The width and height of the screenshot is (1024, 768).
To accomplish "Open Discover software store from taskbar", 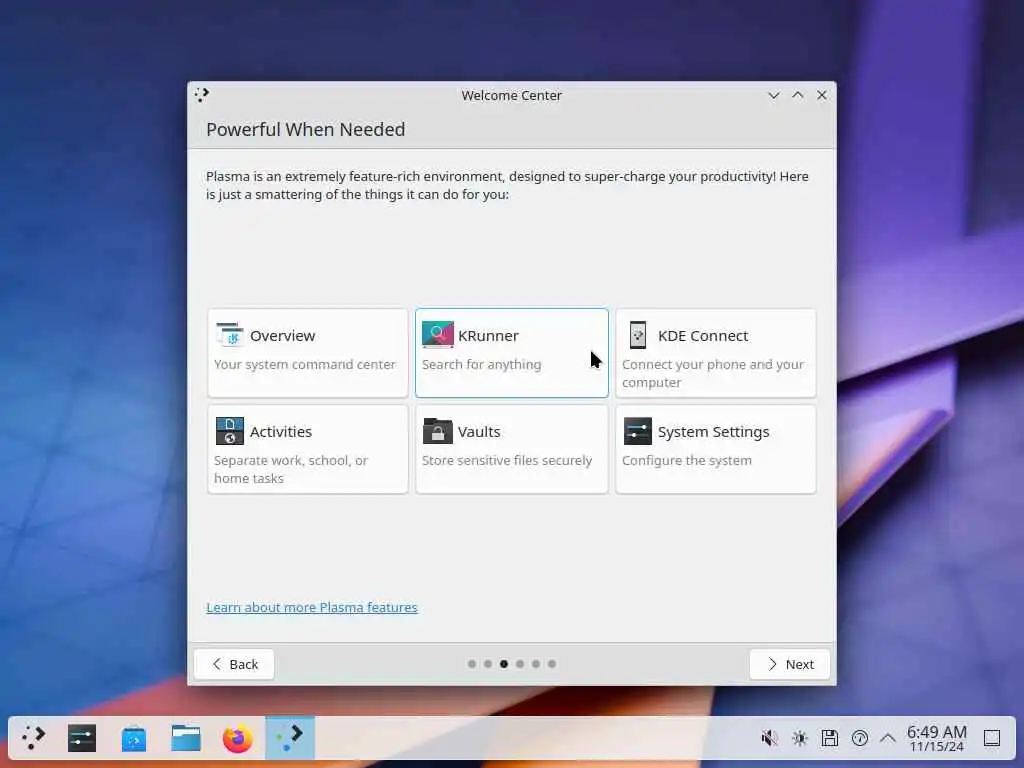I will point(134,738).
